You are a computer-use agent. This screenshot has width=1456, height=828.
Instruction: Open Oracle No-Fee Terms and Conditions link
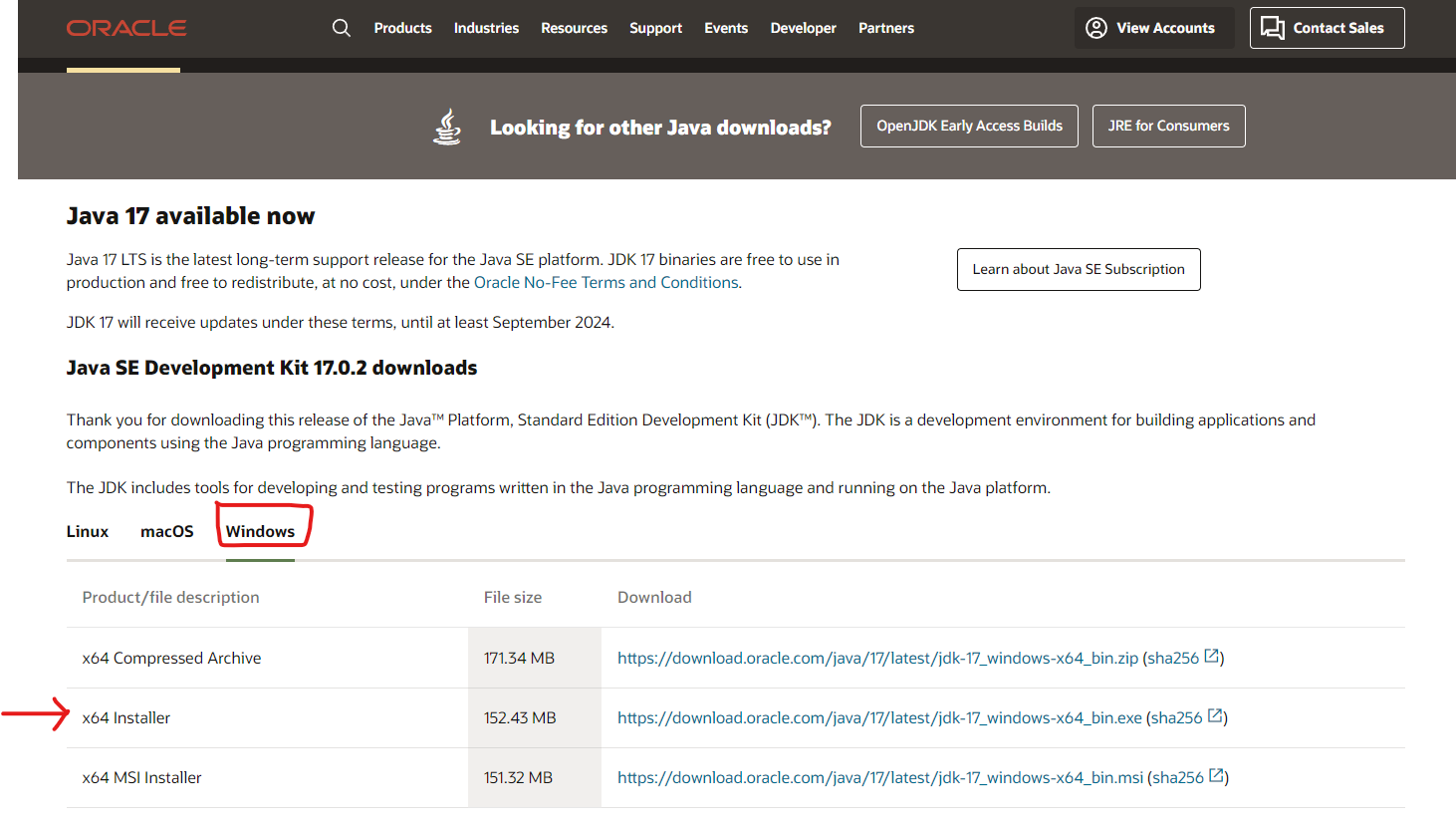pyautogui.click(x=606, y=282)
